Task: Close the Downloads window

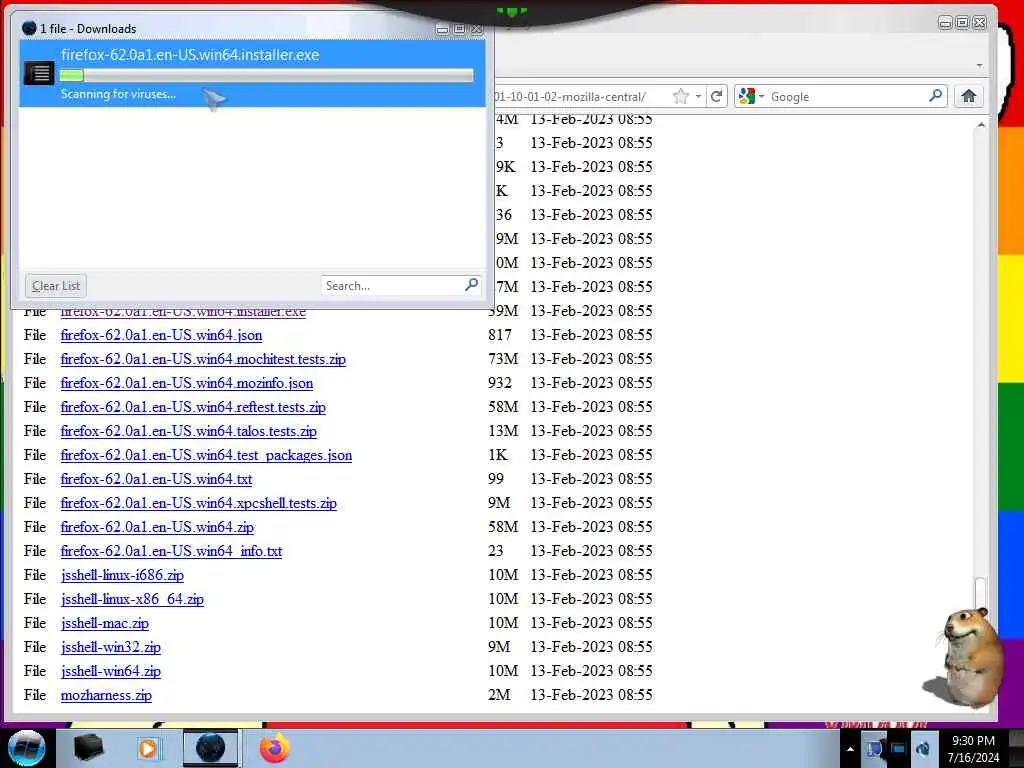Action: pos(477,29)
